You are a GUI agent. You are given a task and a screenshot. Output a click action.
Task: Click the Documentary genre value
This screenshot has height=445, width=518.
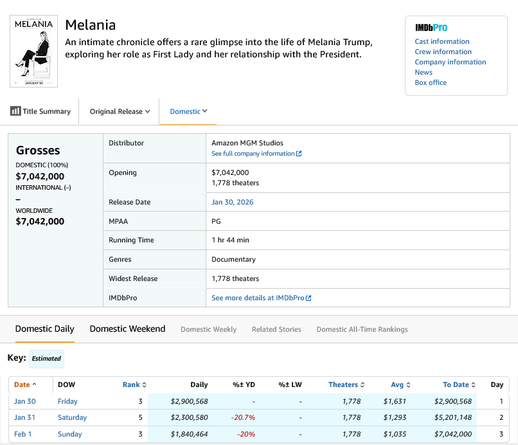pos(234,259)
